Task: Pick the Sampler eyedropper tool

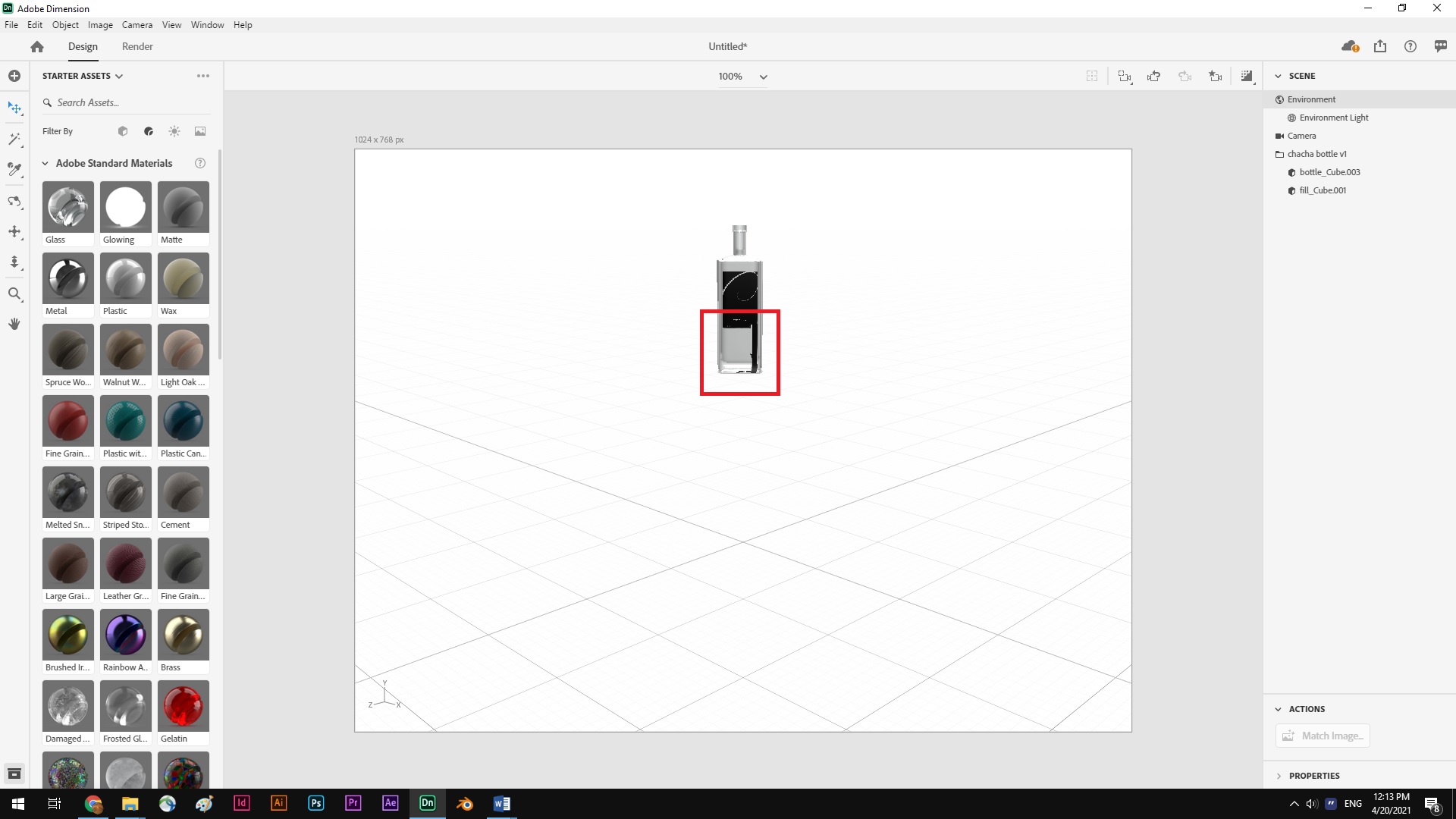Action: (x=15, y=170)
